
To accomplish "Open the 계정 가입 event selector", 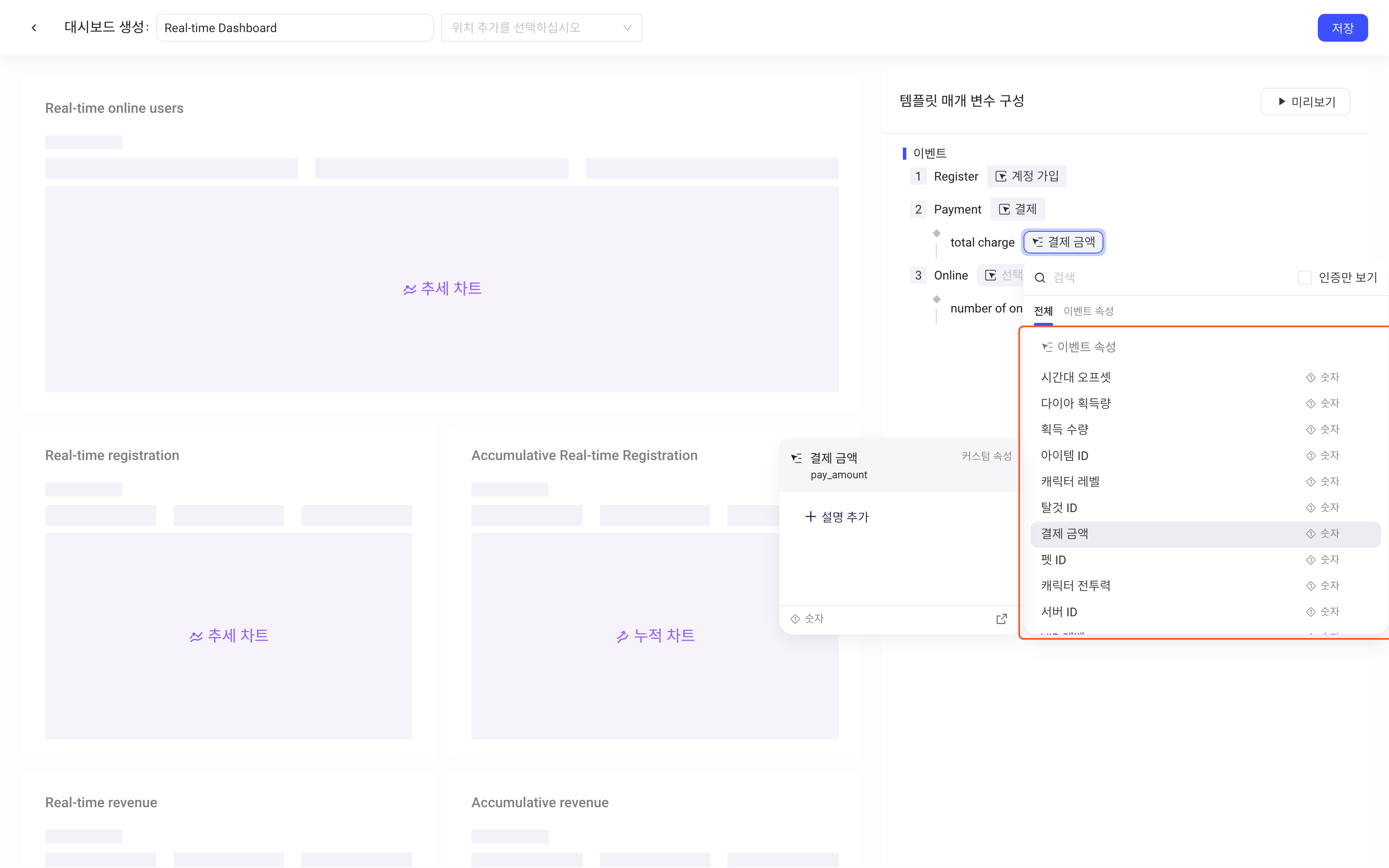I will click(x=1027, y=176).
